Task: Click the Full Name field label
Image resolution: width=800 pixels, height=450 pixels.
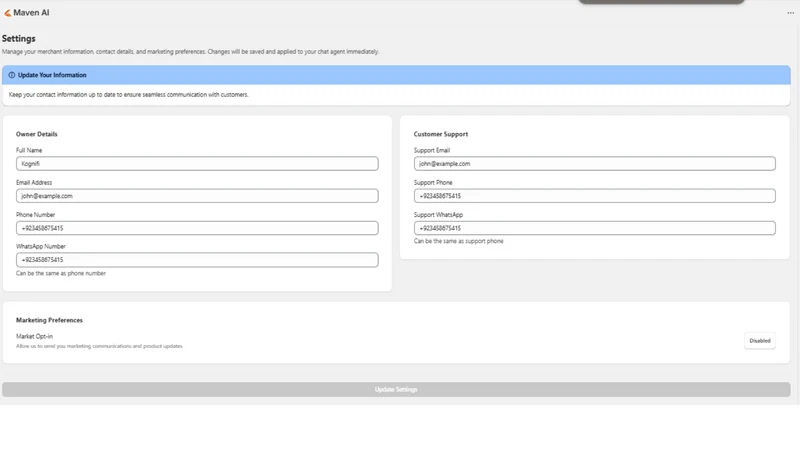Action: click(29, 151)
